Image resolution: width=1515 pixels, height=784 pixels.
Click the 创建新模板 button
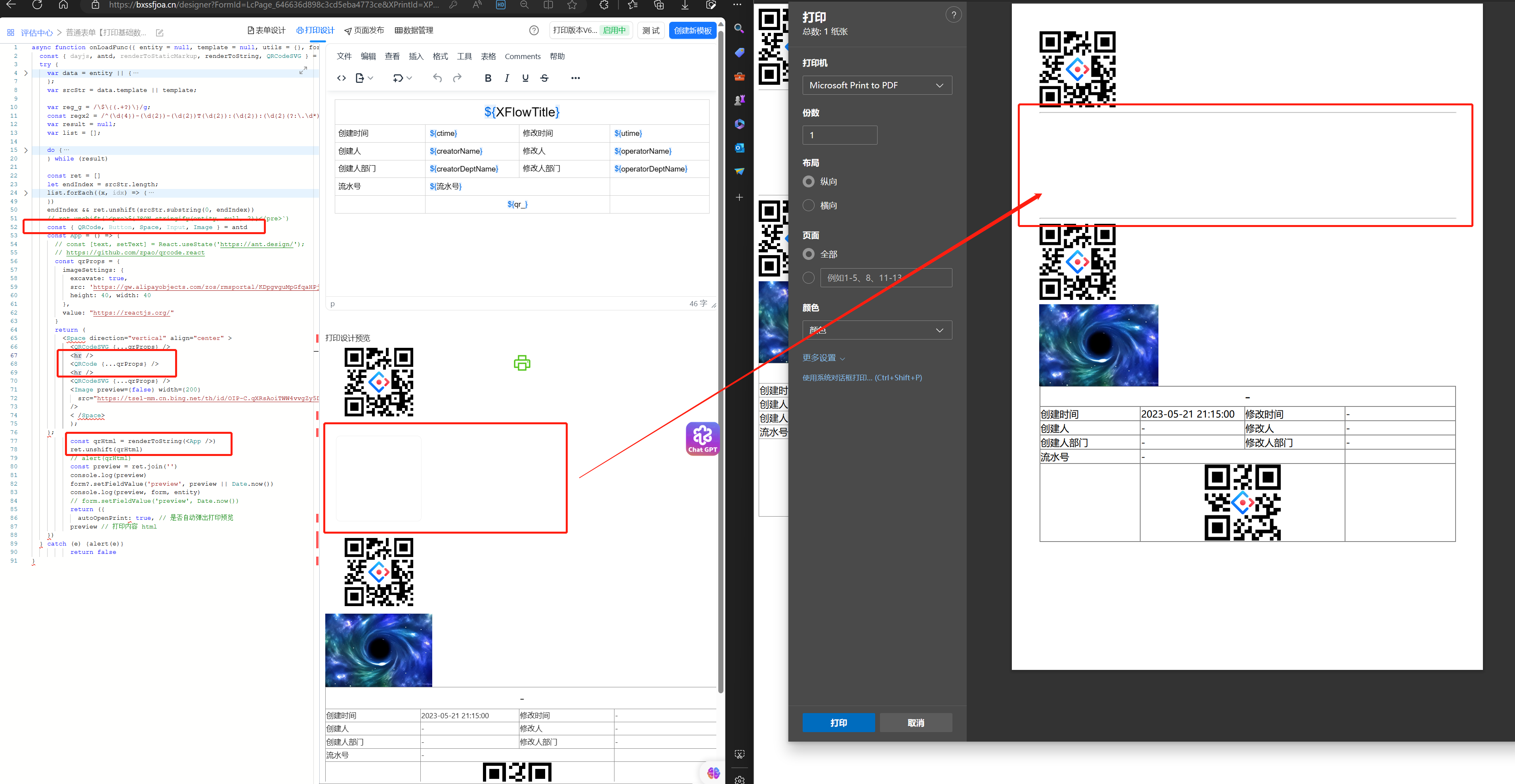[693, 30]
